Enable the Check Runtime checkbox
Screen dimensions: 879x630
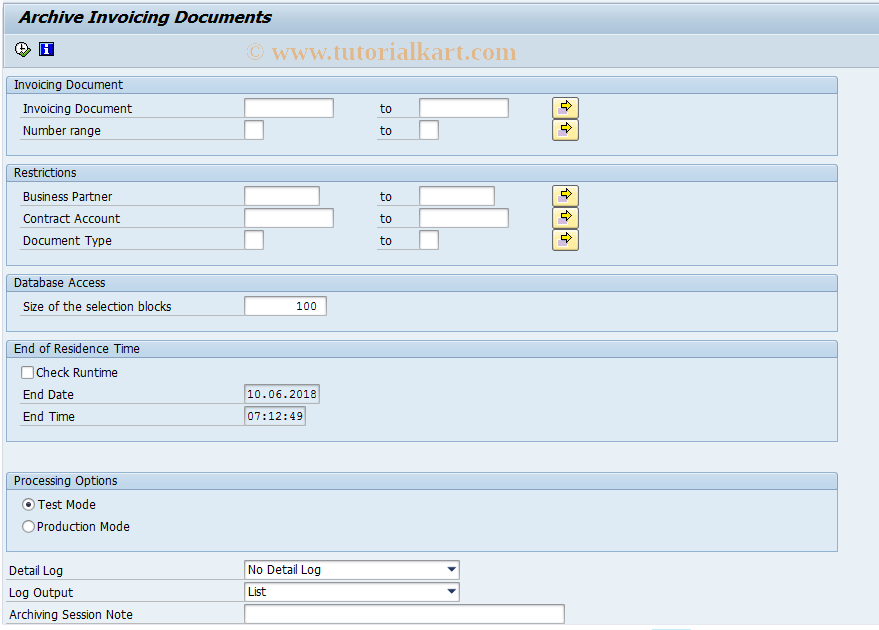click(x=27, y=373)
